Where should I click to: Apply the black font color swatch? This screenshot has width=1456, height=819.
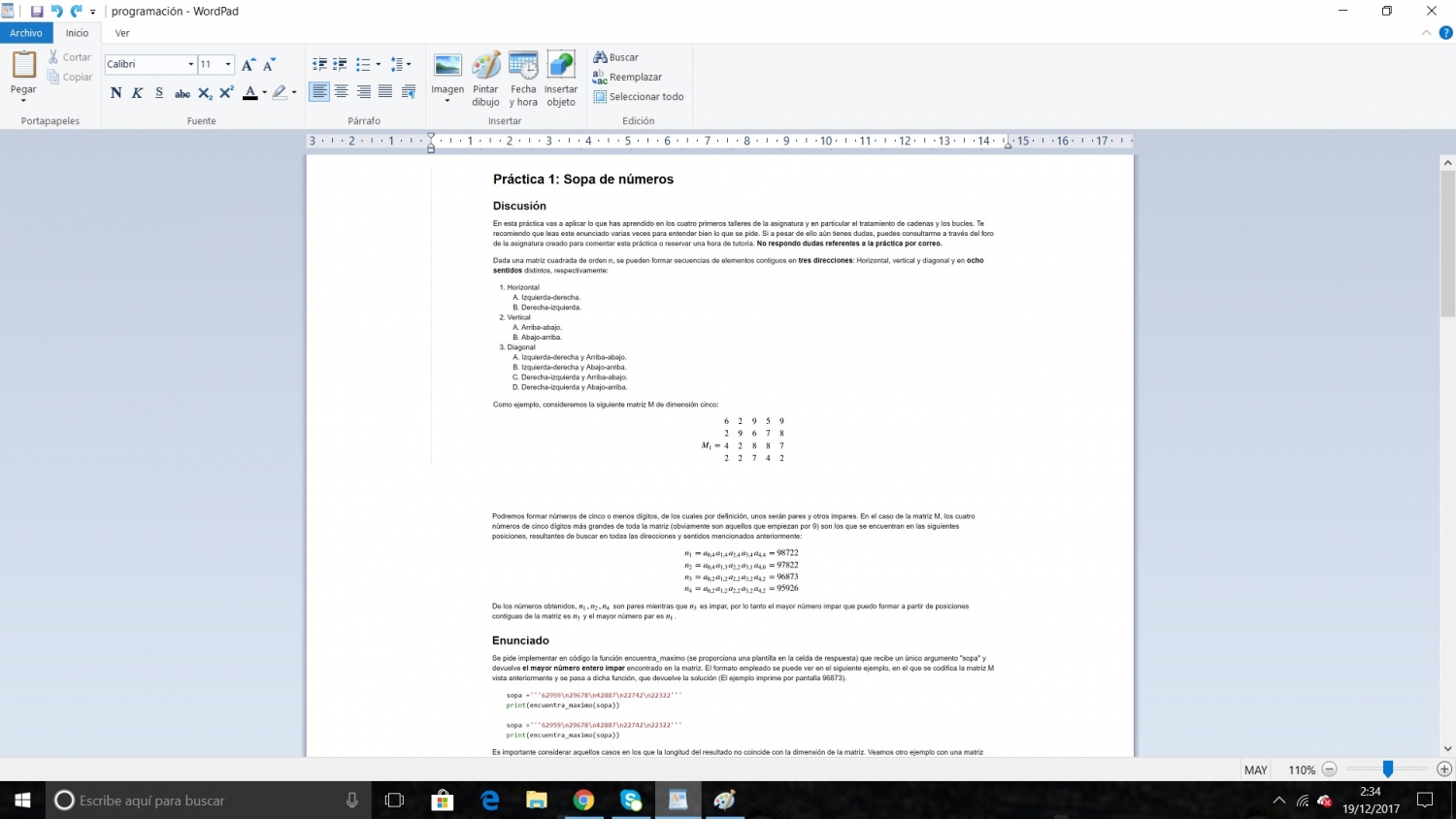250,92
